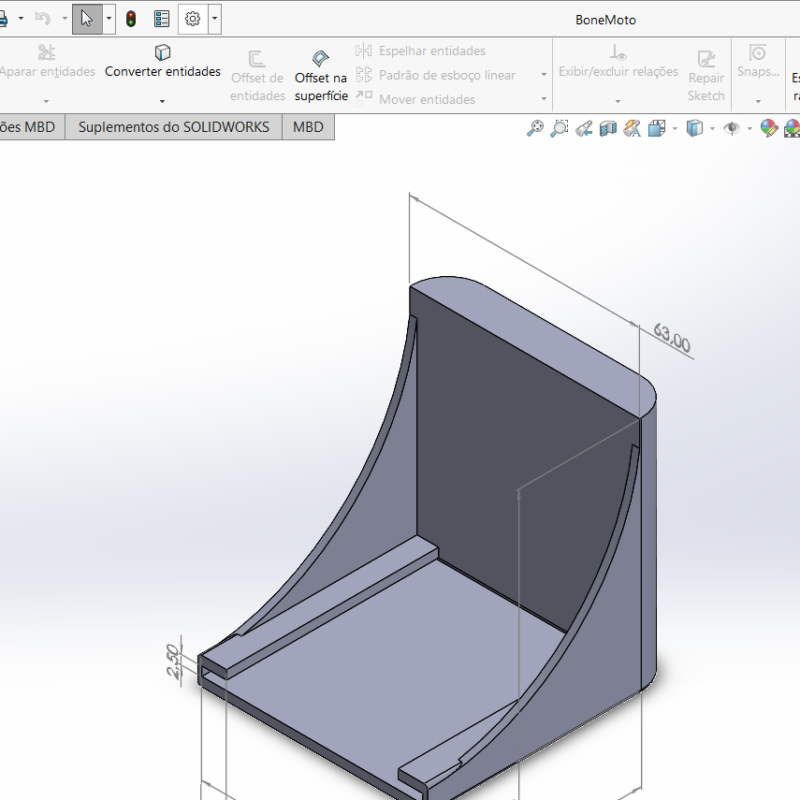Click the Apply Scene icon at the toolbar edge

click(792, 128)
